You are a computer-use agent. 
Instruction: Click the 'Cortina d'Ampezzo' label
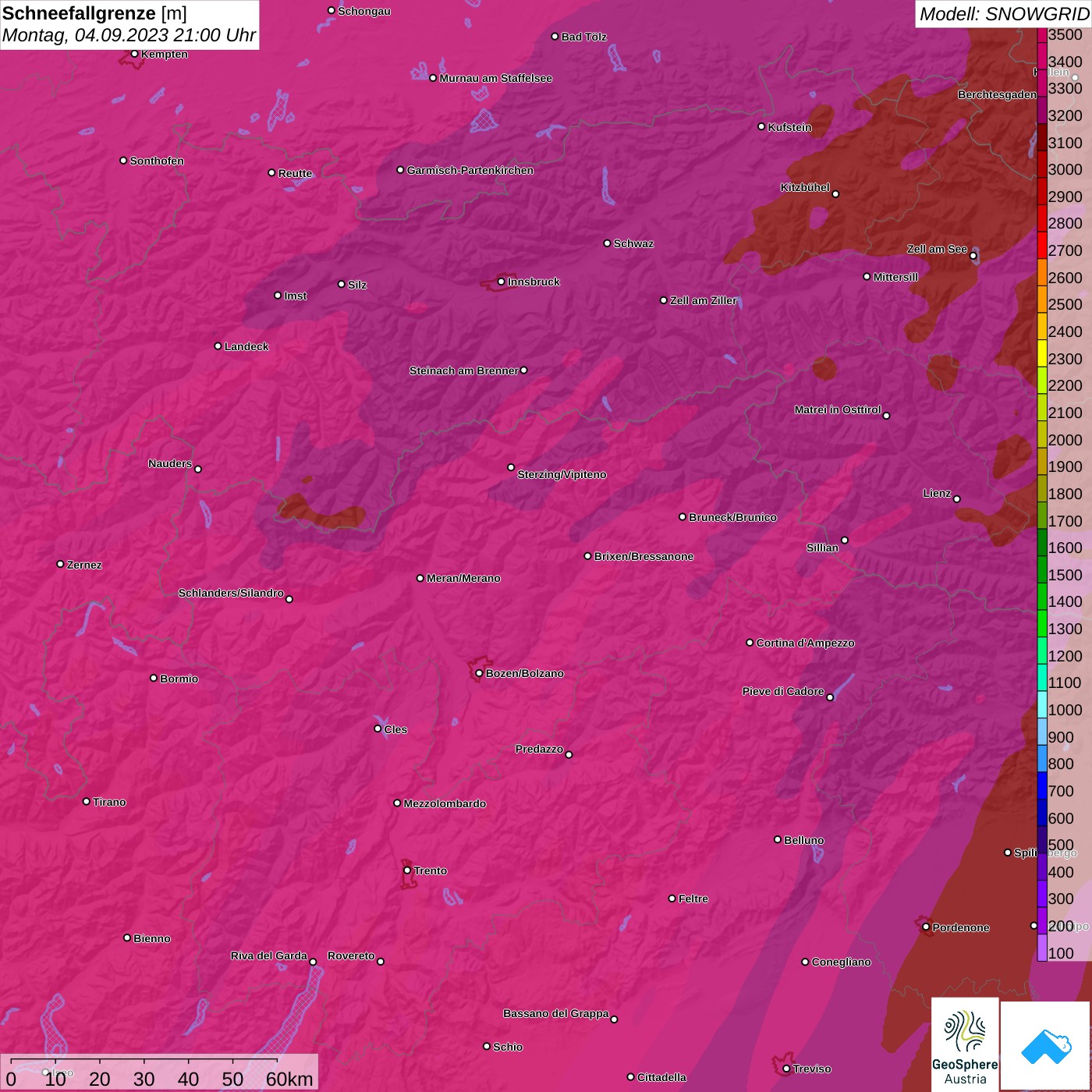[806, 643]
